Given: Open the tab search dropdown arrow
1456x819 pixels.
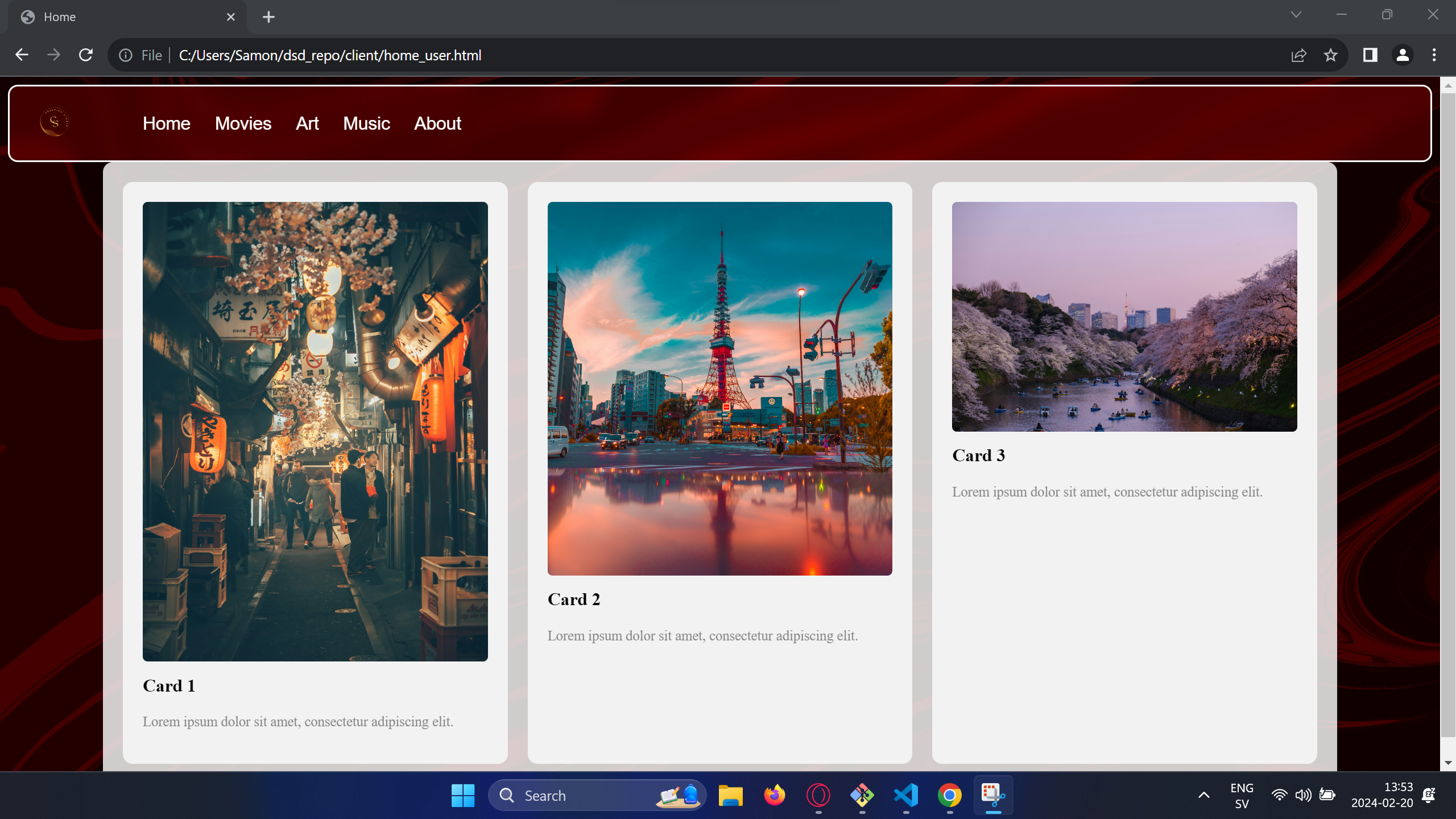Looking at the screenshot, I should [1295, 15].
